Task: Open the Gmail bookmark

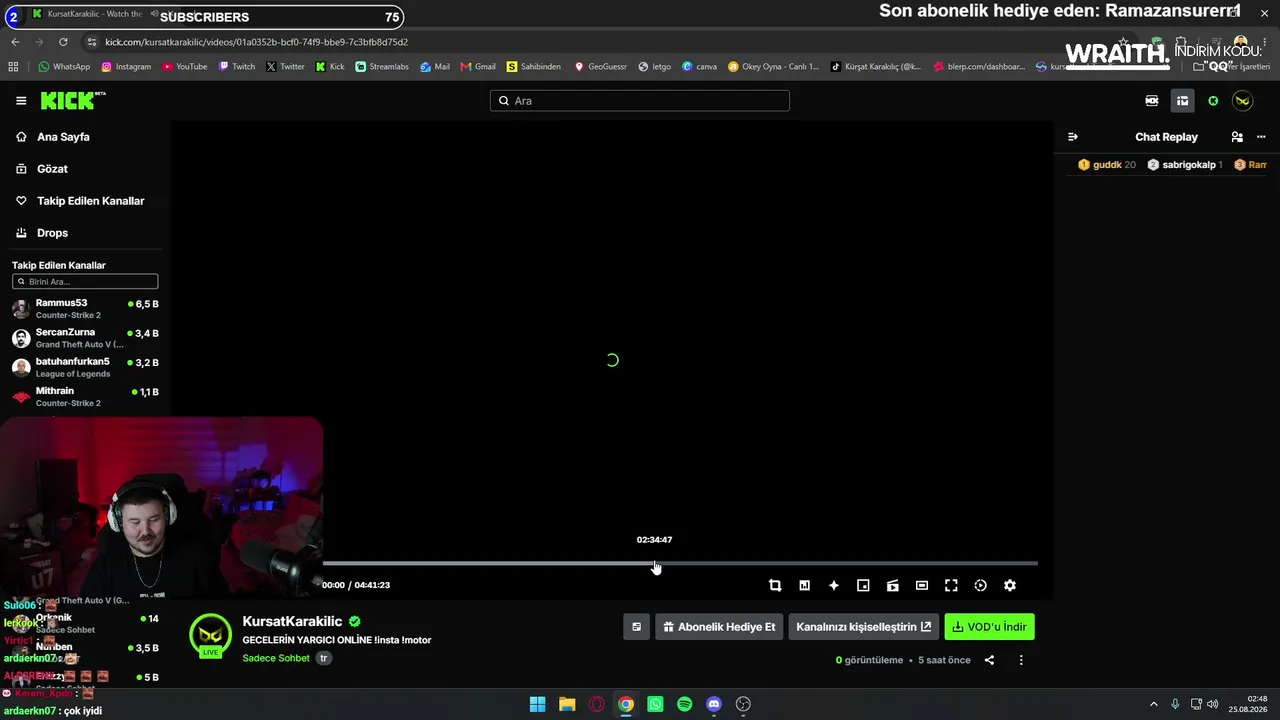Action: pos(478,67)
